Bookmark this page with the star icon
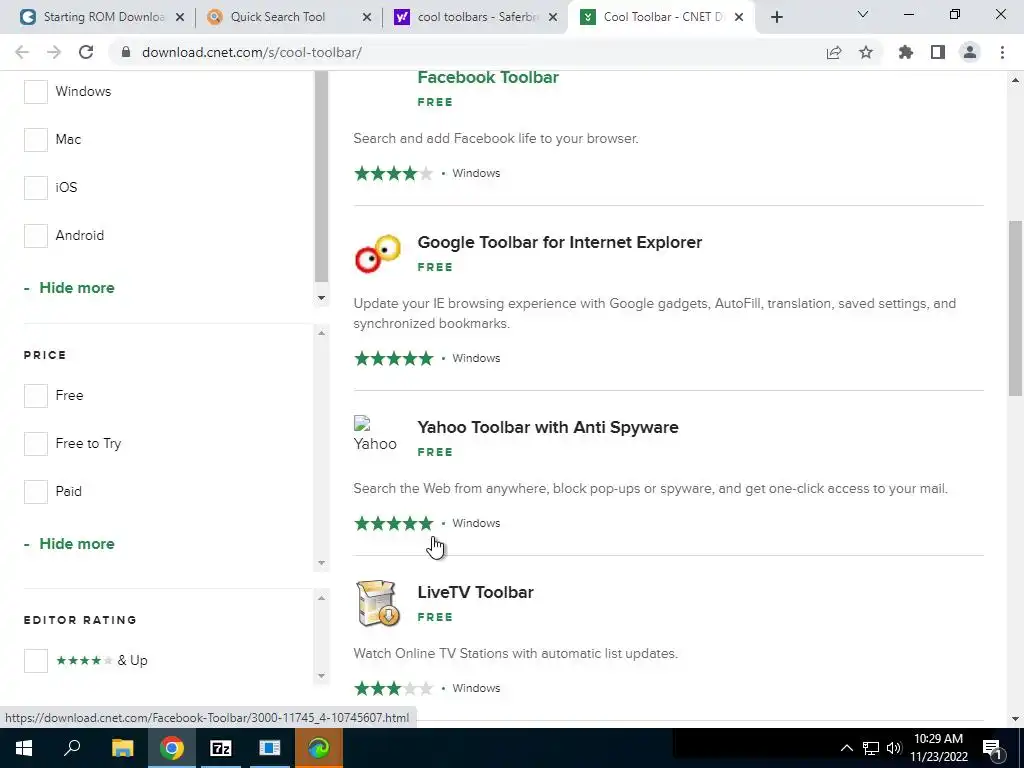This screenshot has height=768, width=1024. click(x=866, y=52)
